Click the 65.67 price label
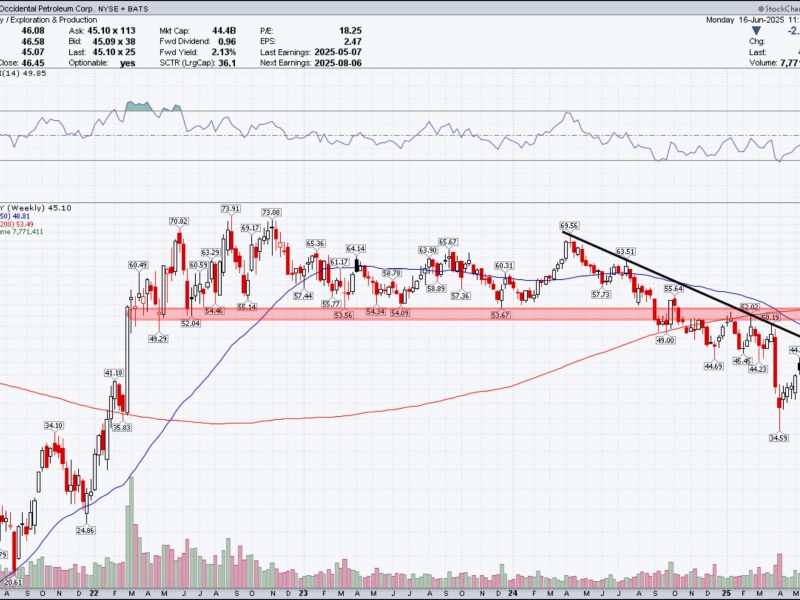The image size is (800, 600). [447, 242]
